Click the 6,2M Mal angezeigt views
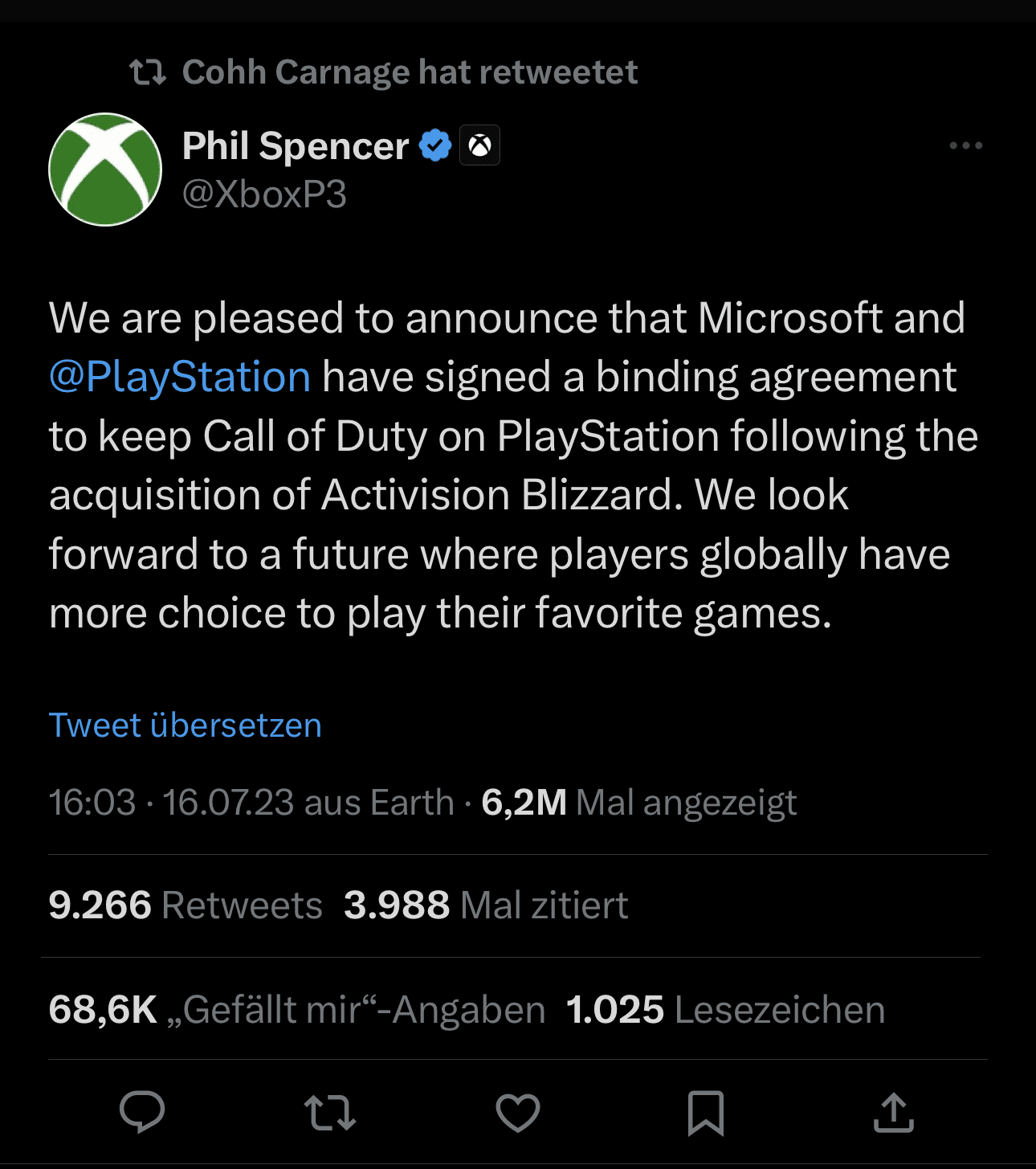The height and width of the screenshot is (1169, 1036). tap(639, 803)
